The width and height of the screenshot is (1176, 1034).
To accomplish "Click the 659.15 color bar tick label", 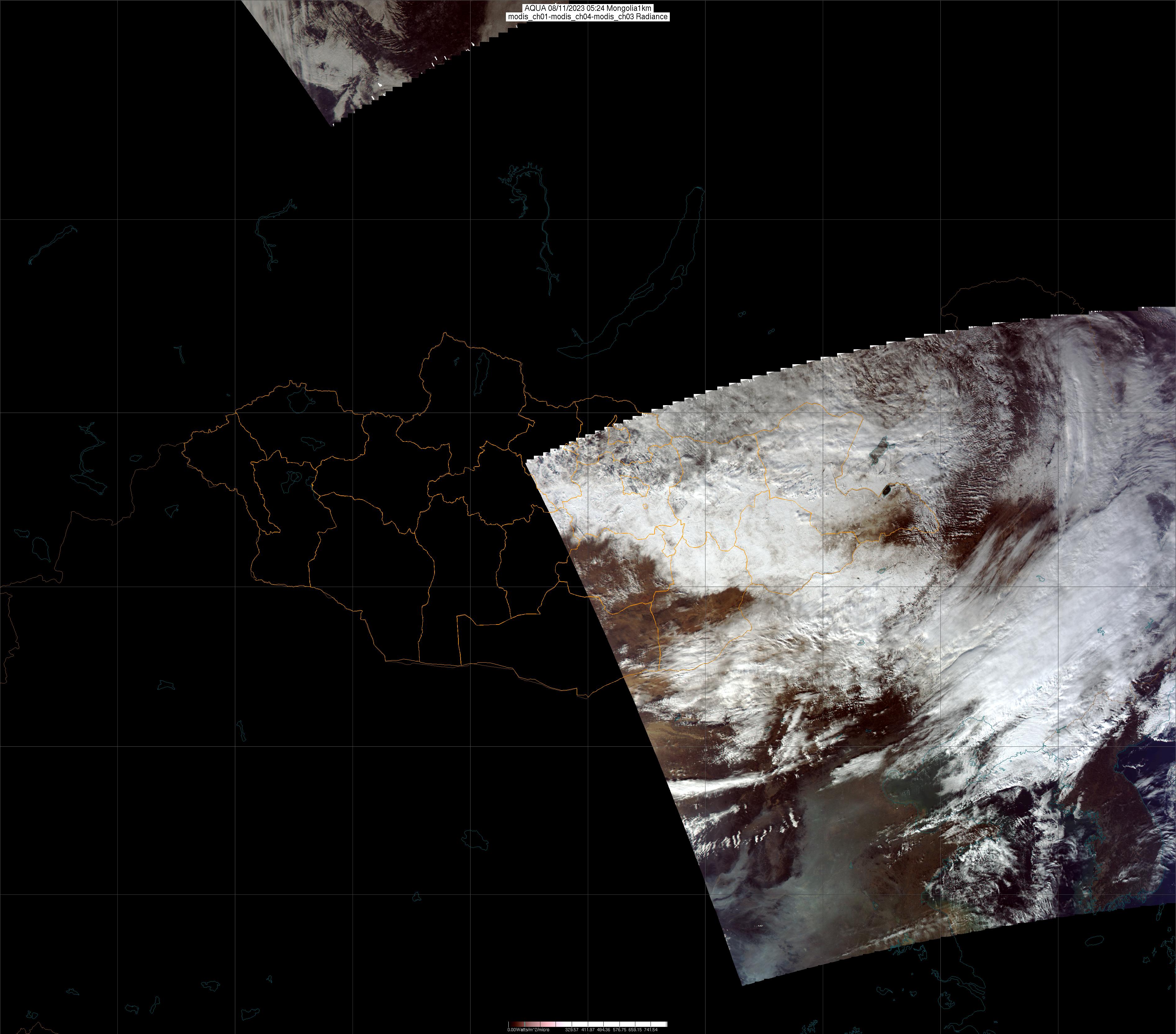I will pos(635,1030).
